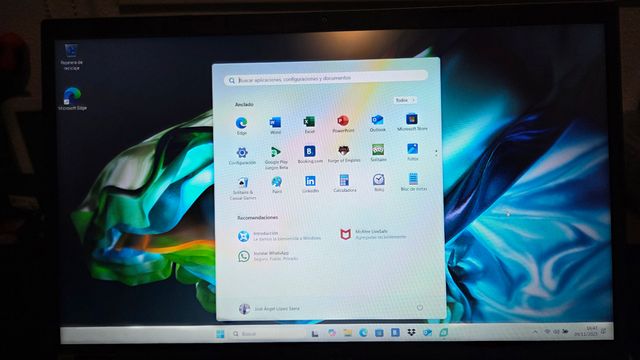Go to next page of pinned apps
The height and width of the screenshot is (360, 640).
click(x=436, y=156)
